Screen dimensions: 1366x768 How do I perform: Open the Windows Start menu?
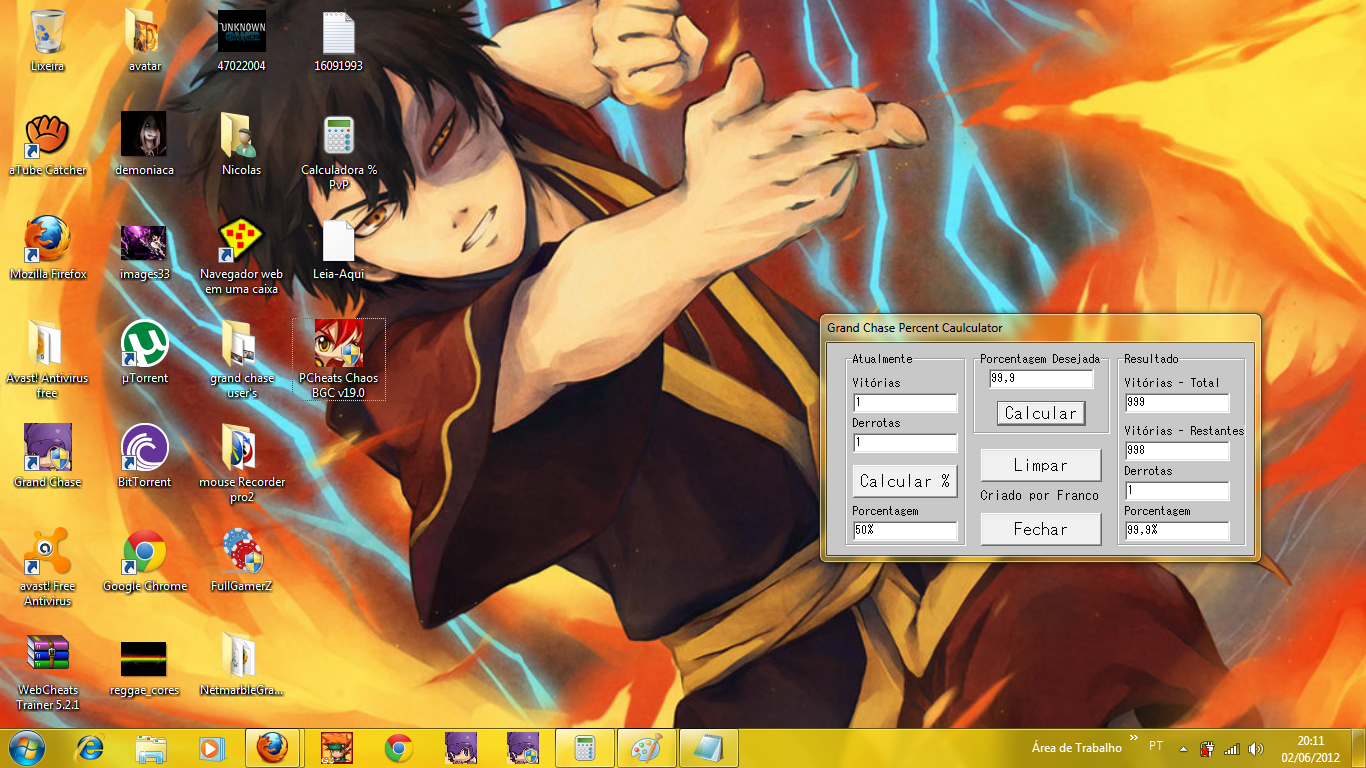(x=27, y=748)
